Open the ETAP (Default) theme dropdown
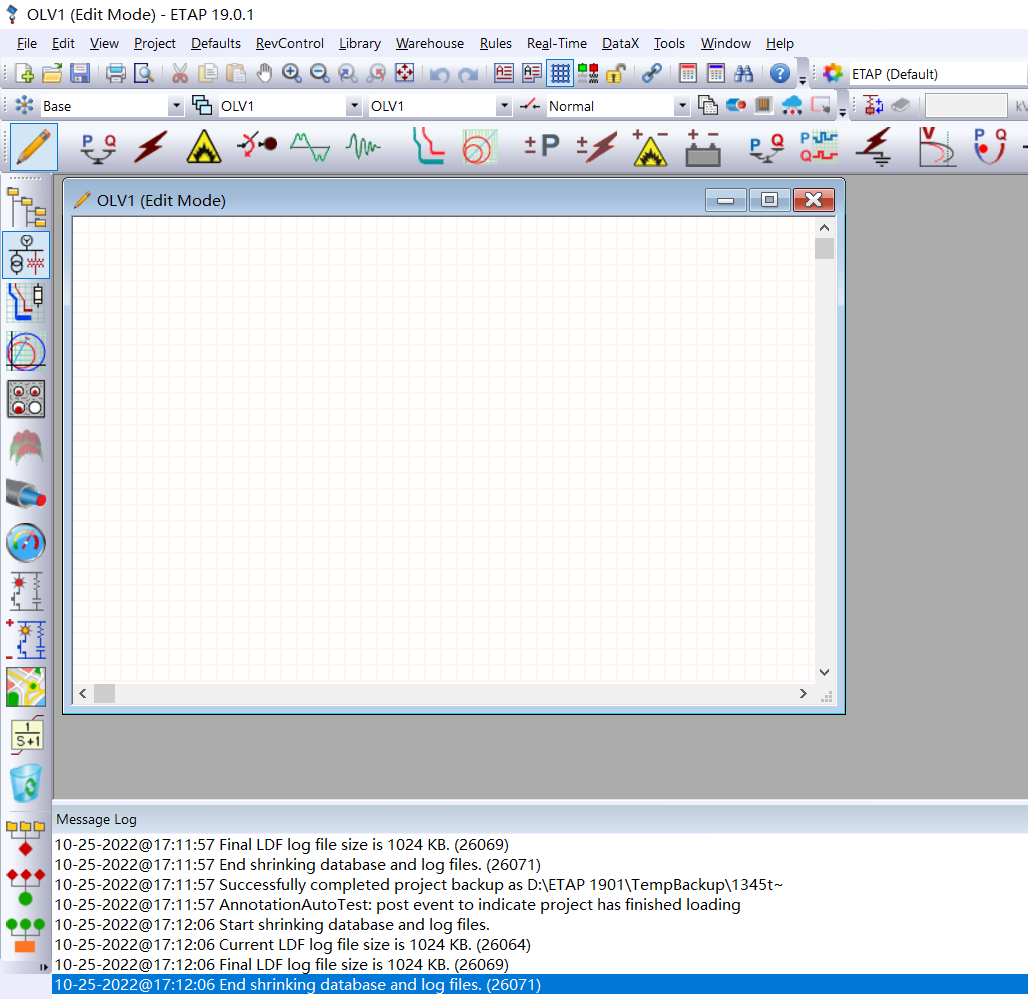 pos(938,74)
